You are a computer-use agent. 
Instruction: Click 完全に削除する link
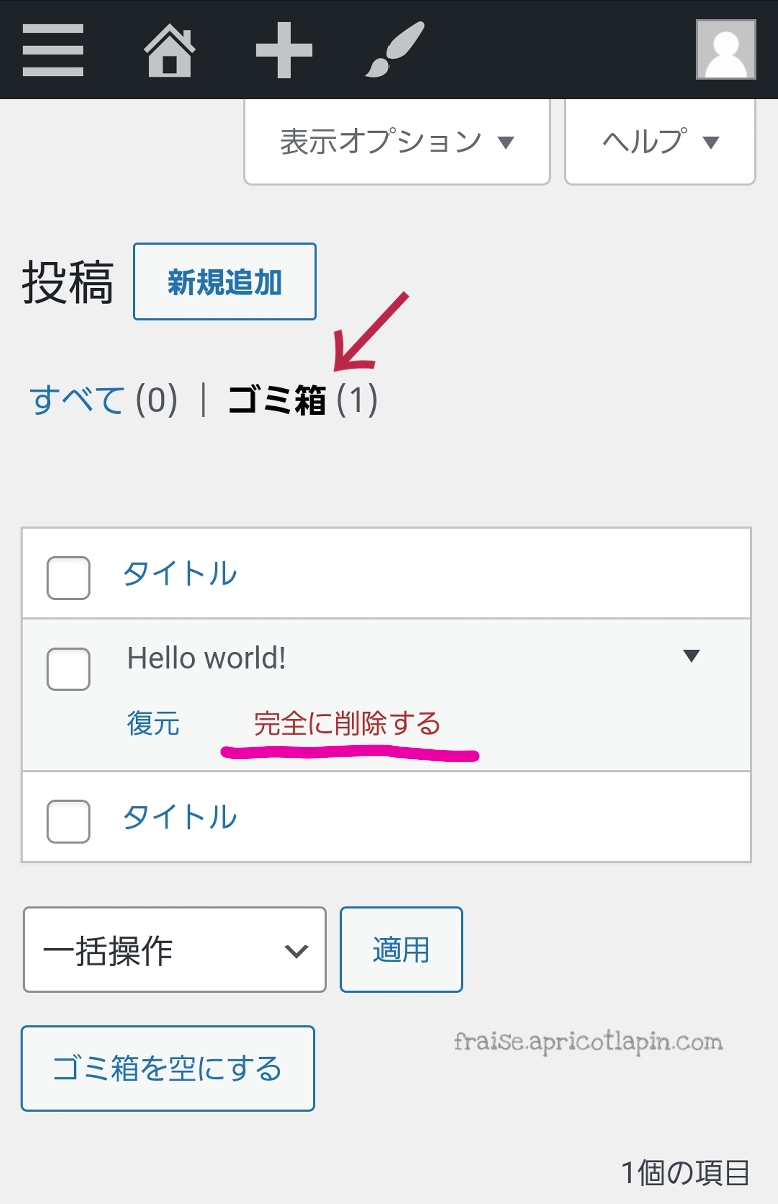pyautogui.click(x=347, y=723)
